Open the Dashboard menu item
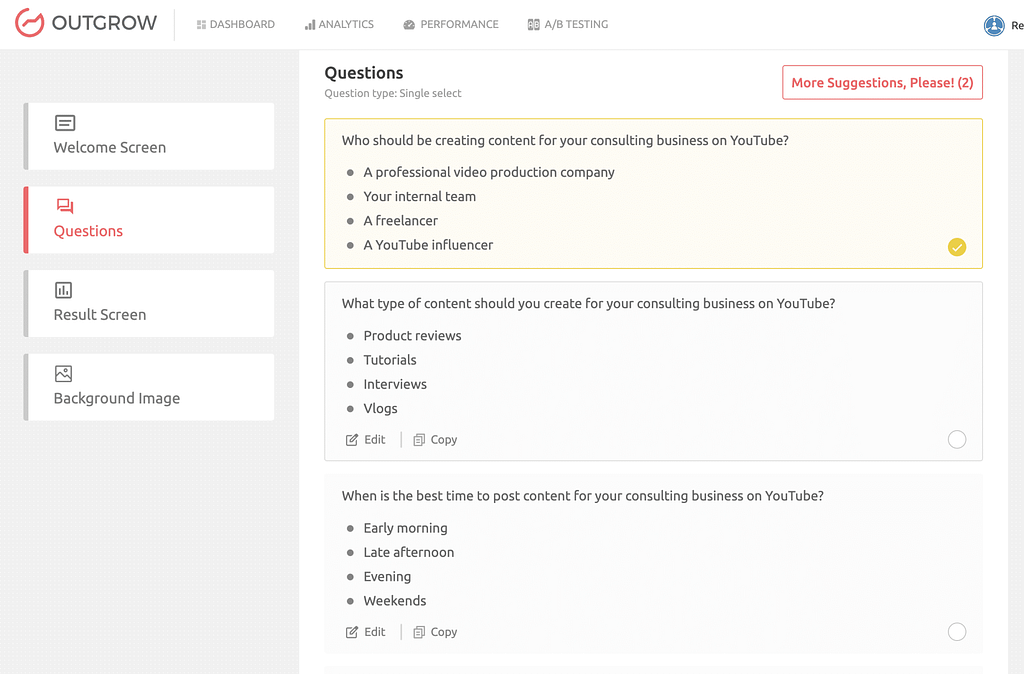Screen dimensions: 1024x674 pos(235,24)
